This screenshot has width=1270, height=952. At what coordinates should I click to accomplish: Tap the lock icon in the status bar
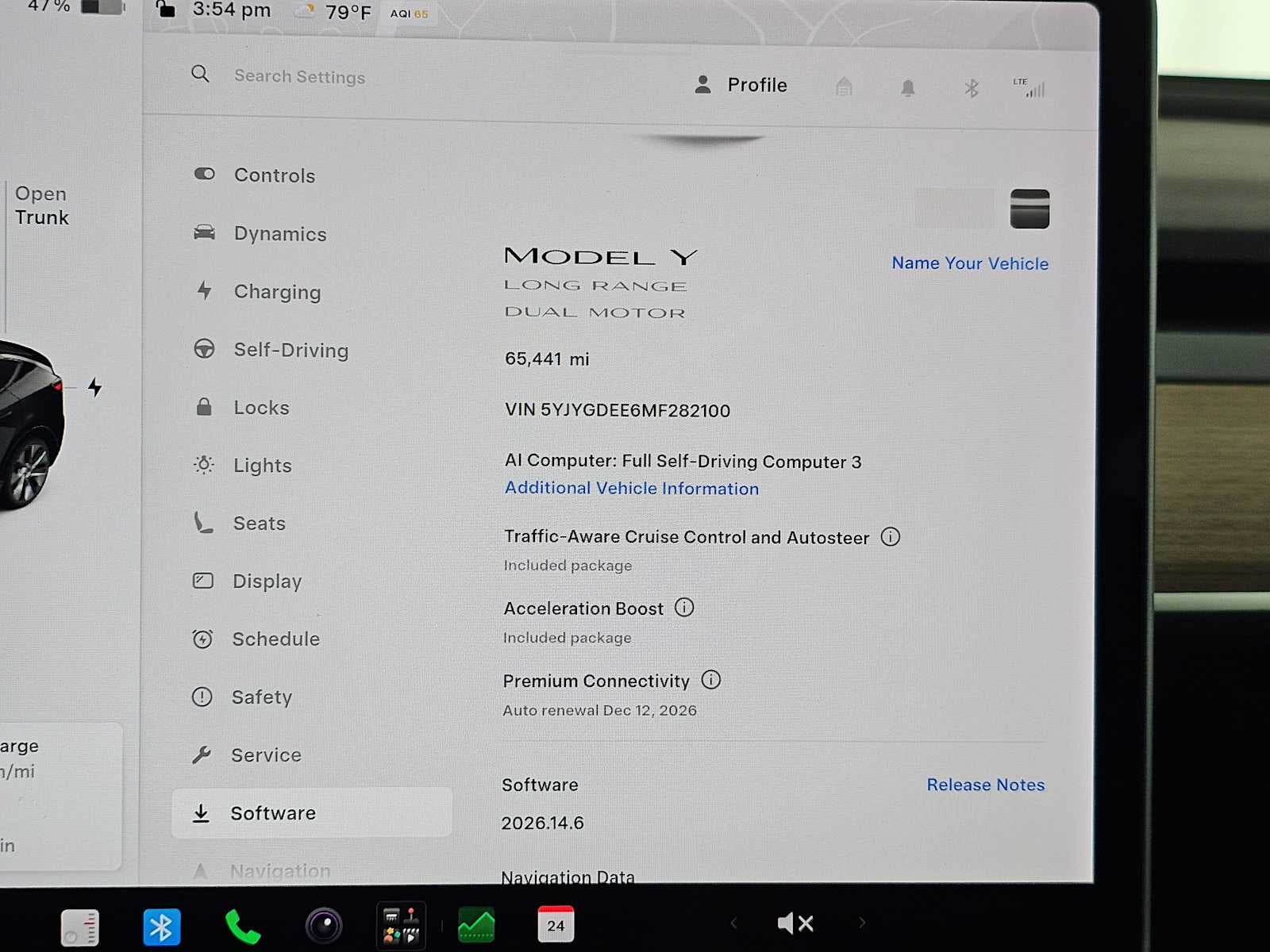click(x=165, y=10)
